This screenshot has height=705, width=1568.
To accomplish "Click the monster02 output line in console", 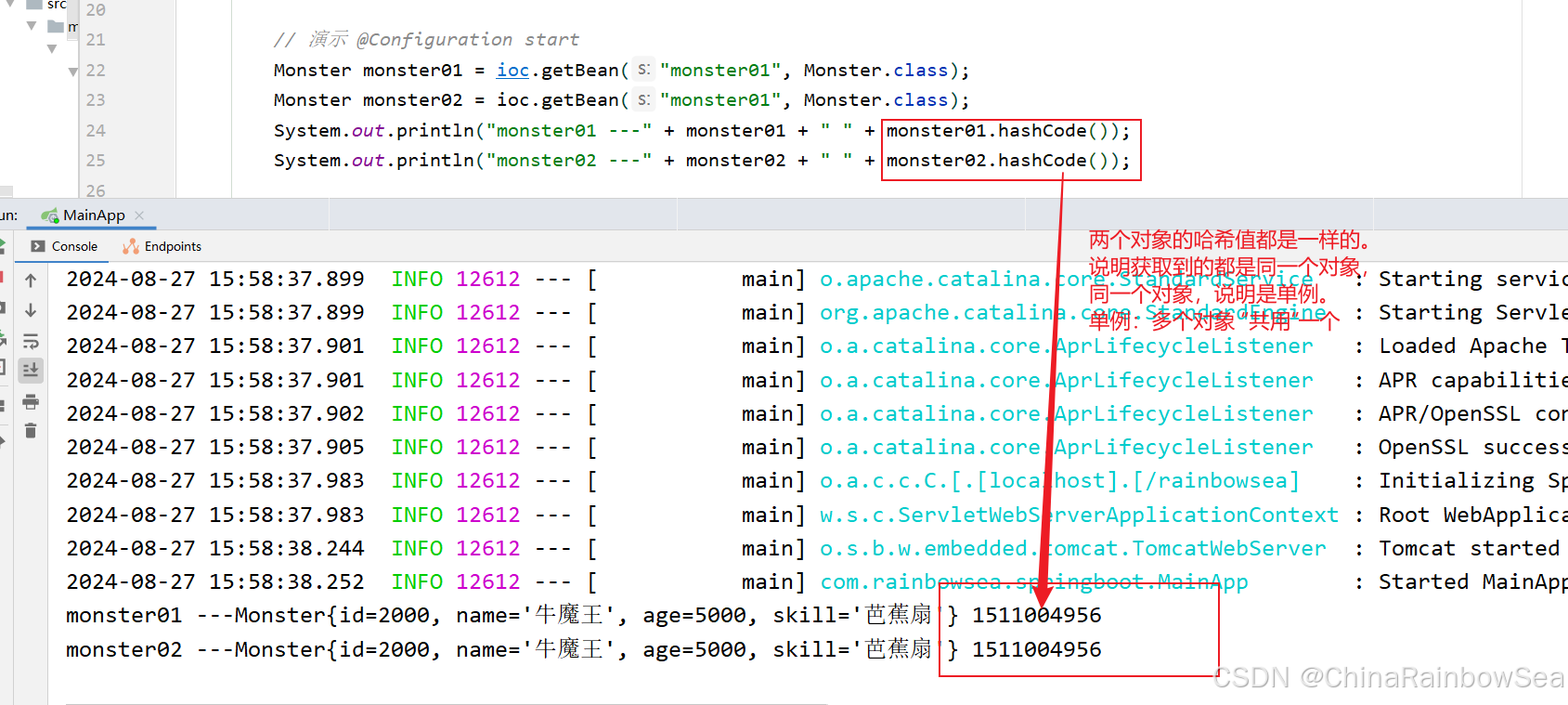I will coord(584,650).
